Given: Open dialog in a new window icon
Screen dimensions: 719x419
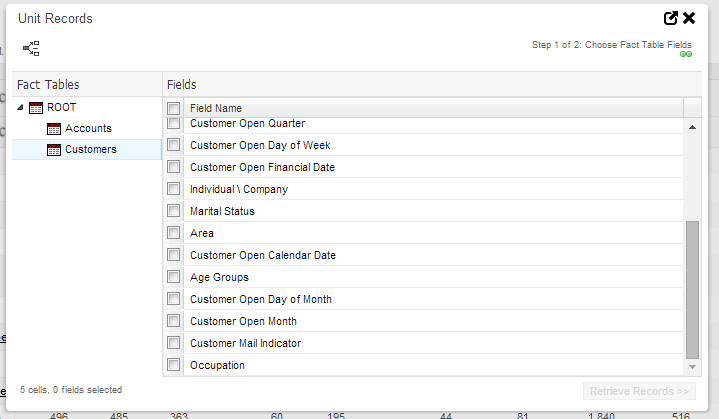Looking at the screenshot, I should pyautogui.click(x=671, y=18).
